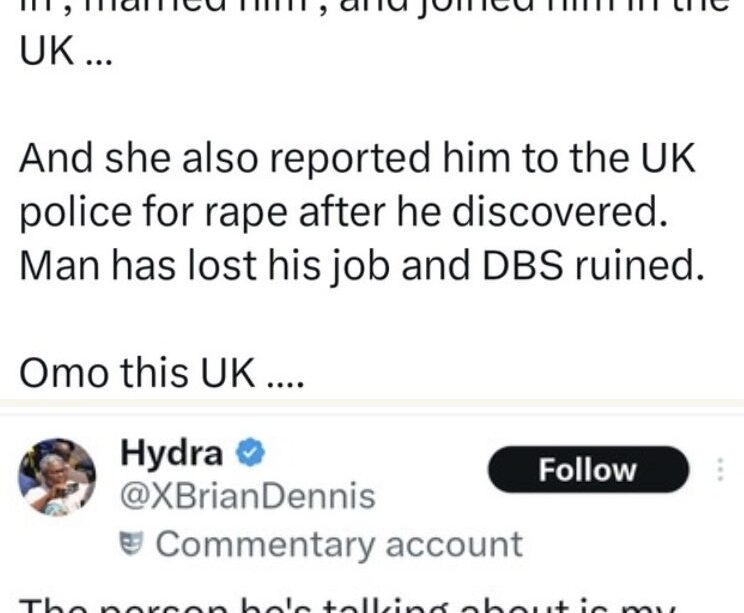
Task: Click the Hydra display name
Action: [x=171, y=453]
